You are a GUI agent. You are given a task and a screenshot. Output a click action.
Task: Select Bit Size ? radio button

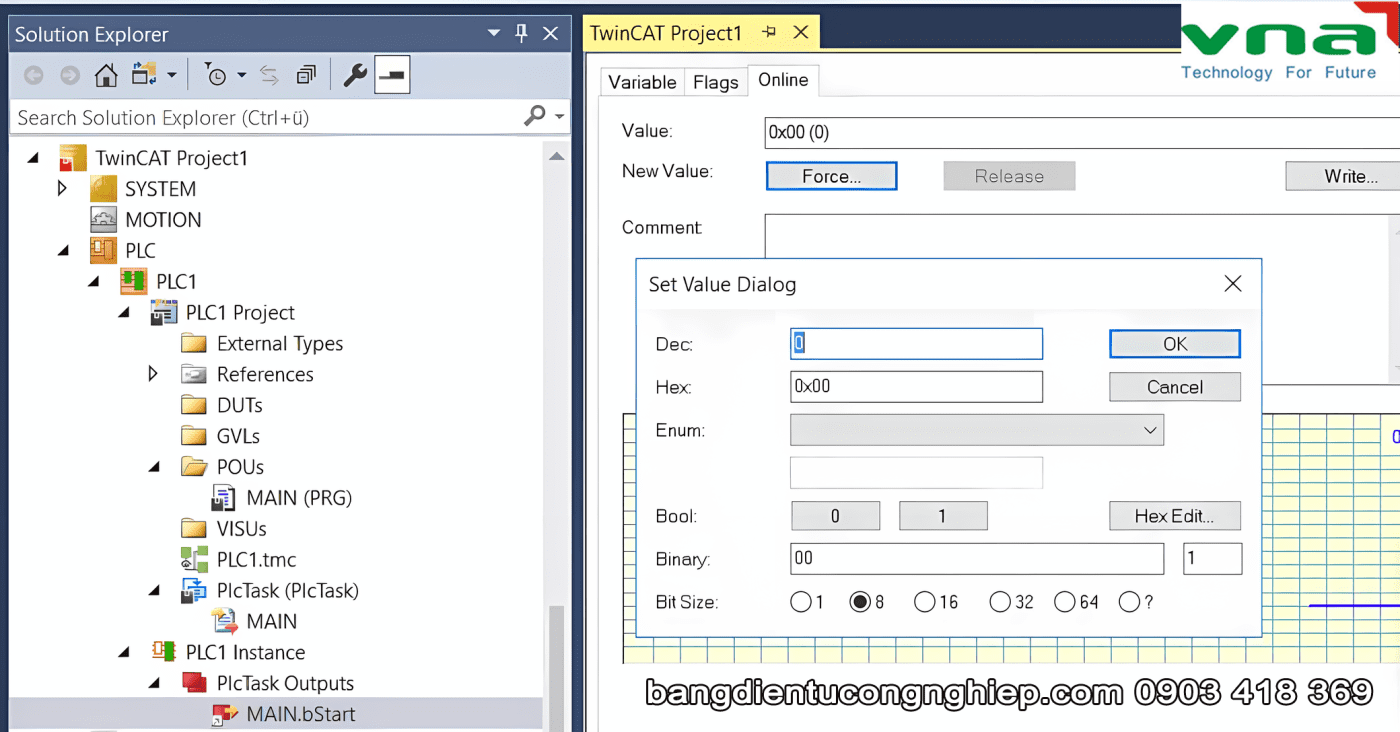tap(1129, 602)
